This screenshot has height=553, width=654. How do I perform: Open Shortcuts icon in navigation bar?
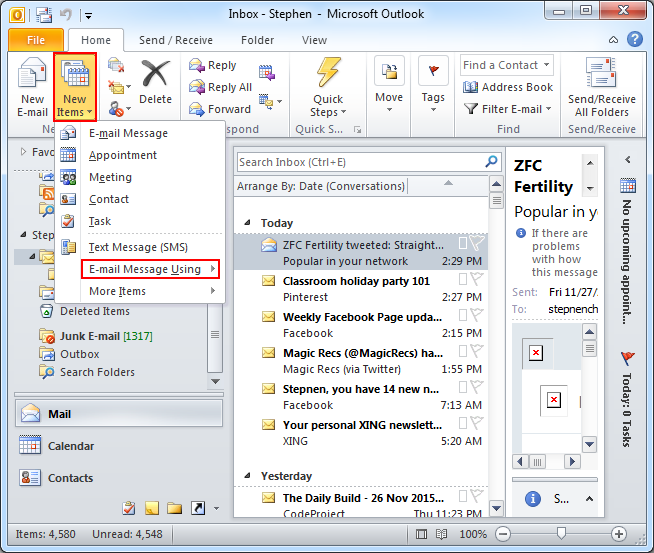pyautogui.click(x=198, y=508)
